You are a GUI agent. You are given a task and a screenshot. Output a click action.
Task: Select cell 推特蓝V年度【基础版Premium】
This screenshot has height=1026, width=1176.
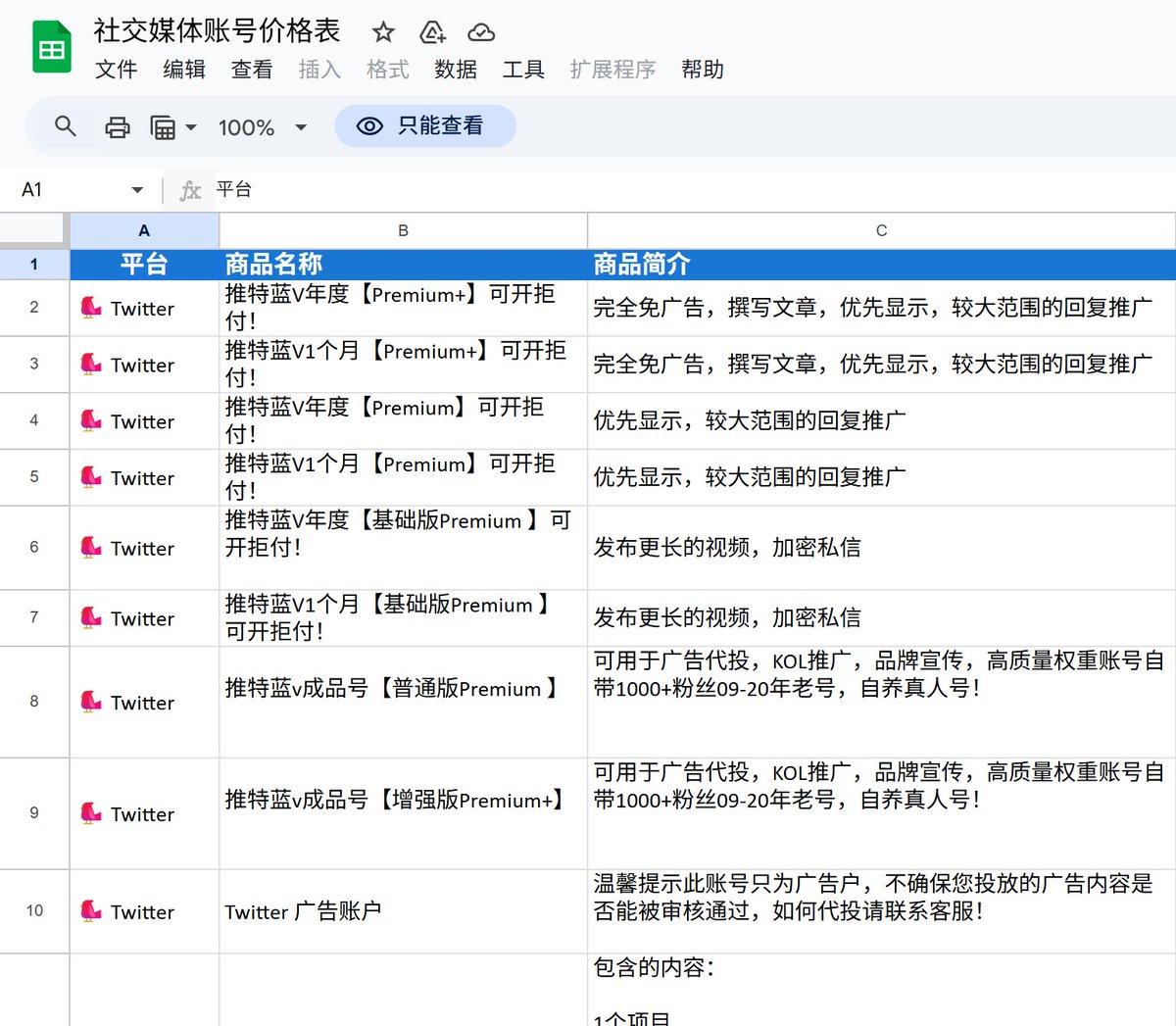(x=403, y=548)
